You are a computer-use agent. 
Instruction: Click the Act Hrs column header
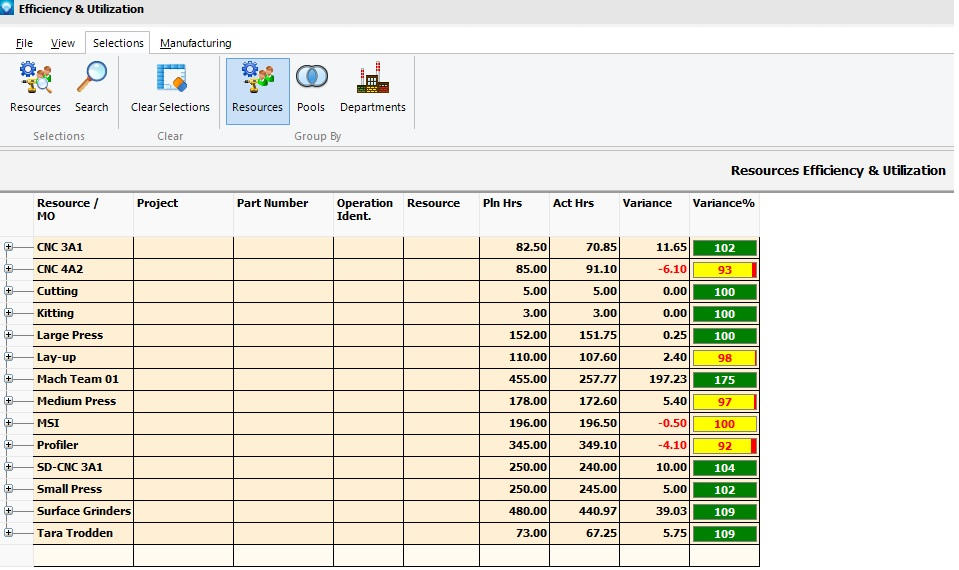[585, 215]
